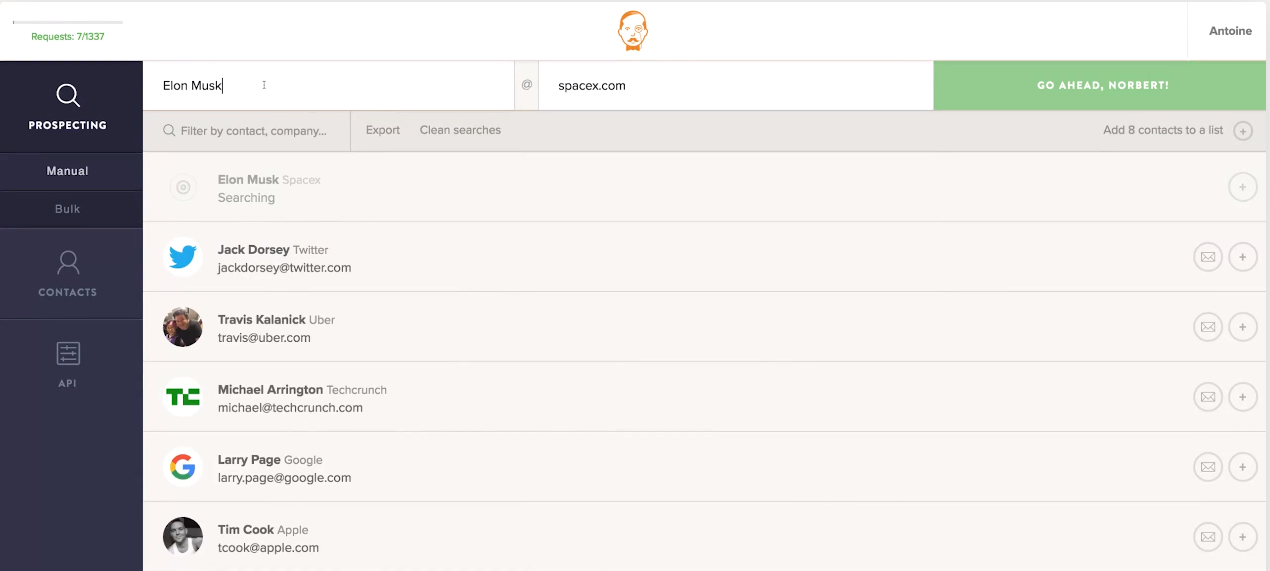
Task: Email Travis Kalanick via envelope icon
Action: pos(1208,327)
